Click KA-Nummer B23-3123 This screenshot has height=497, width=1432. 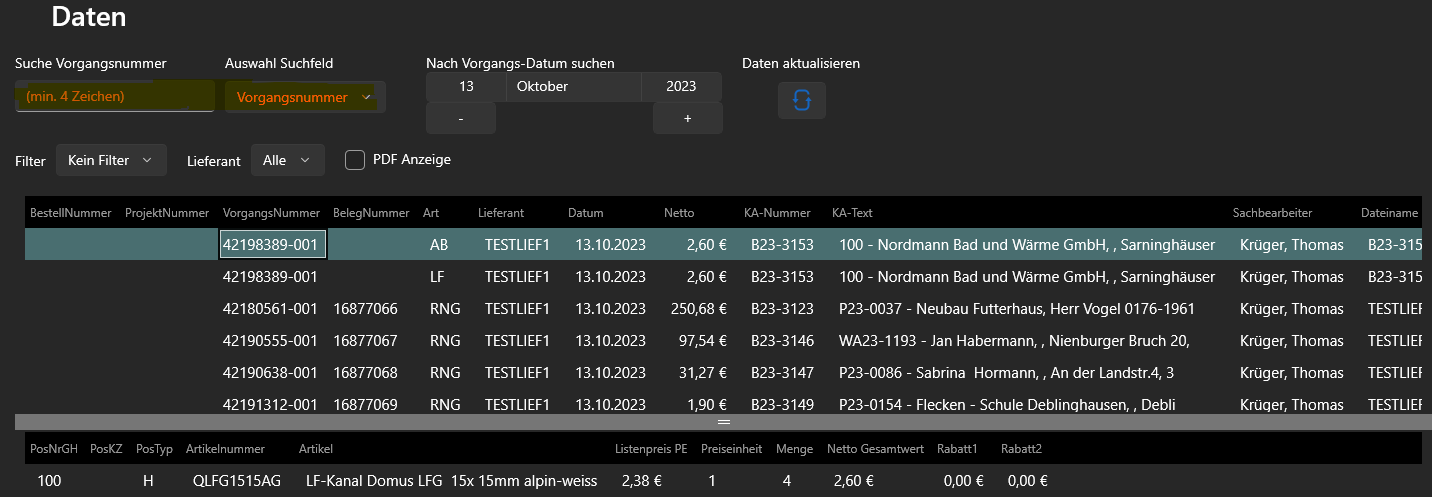point(782,309)
